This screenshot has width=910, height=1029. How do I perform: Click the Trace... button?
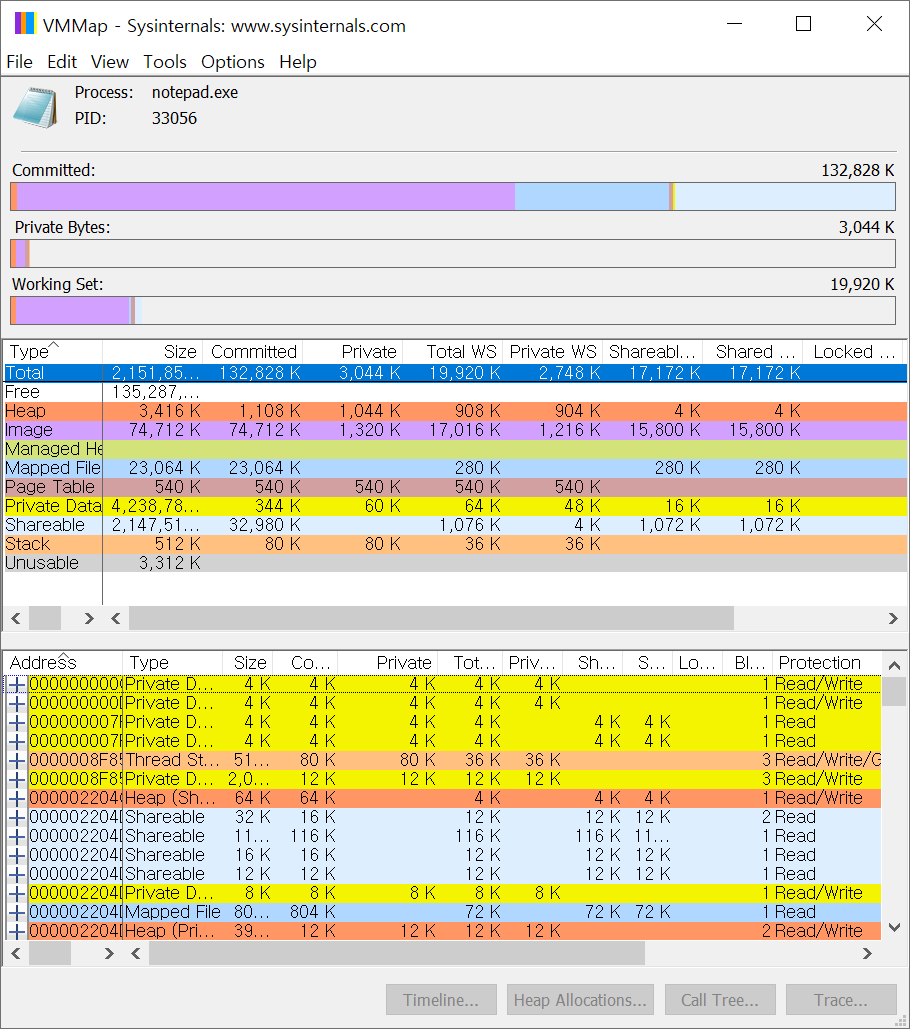(841, 999)
